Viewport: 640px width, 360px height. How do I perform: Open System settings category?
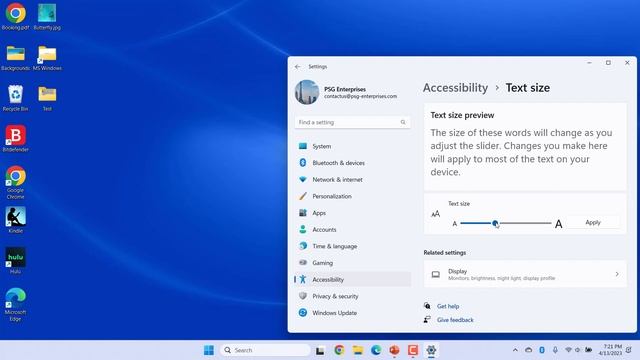coord(352,146)
